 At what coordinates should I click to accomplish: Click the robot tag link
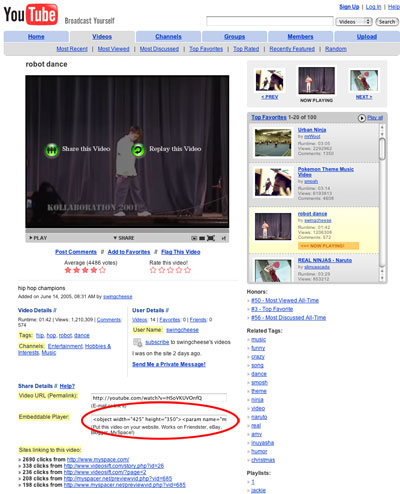(65, 335)
